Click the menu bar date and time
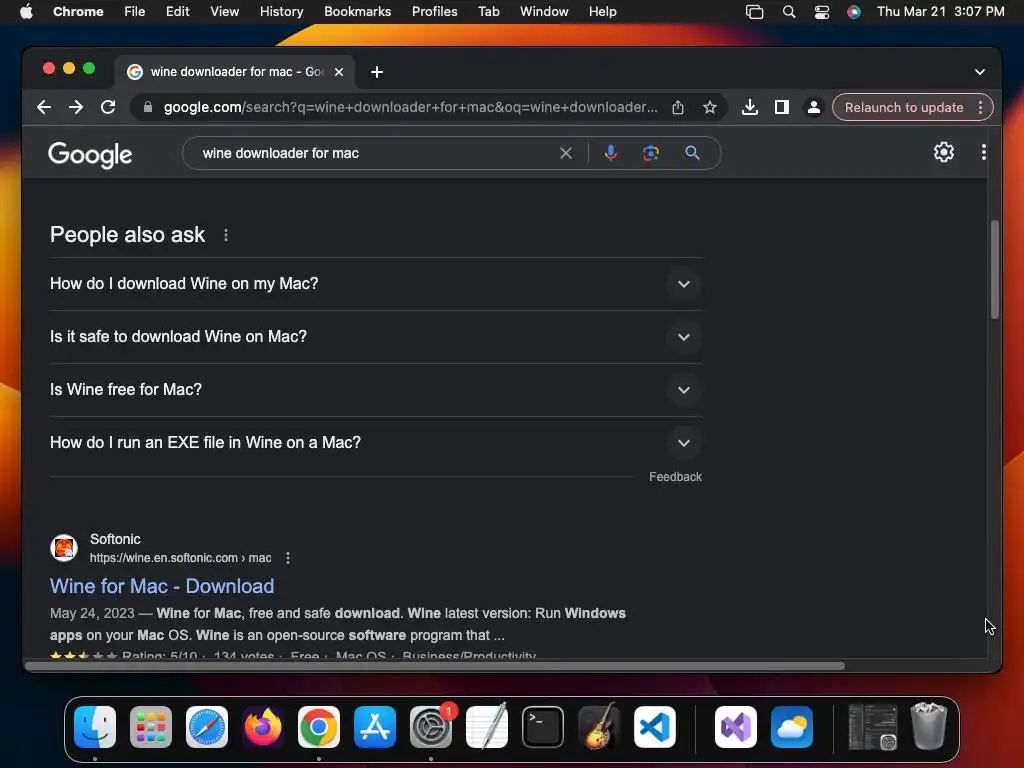This screenshot has height=768, width=1024. [940, 12]
